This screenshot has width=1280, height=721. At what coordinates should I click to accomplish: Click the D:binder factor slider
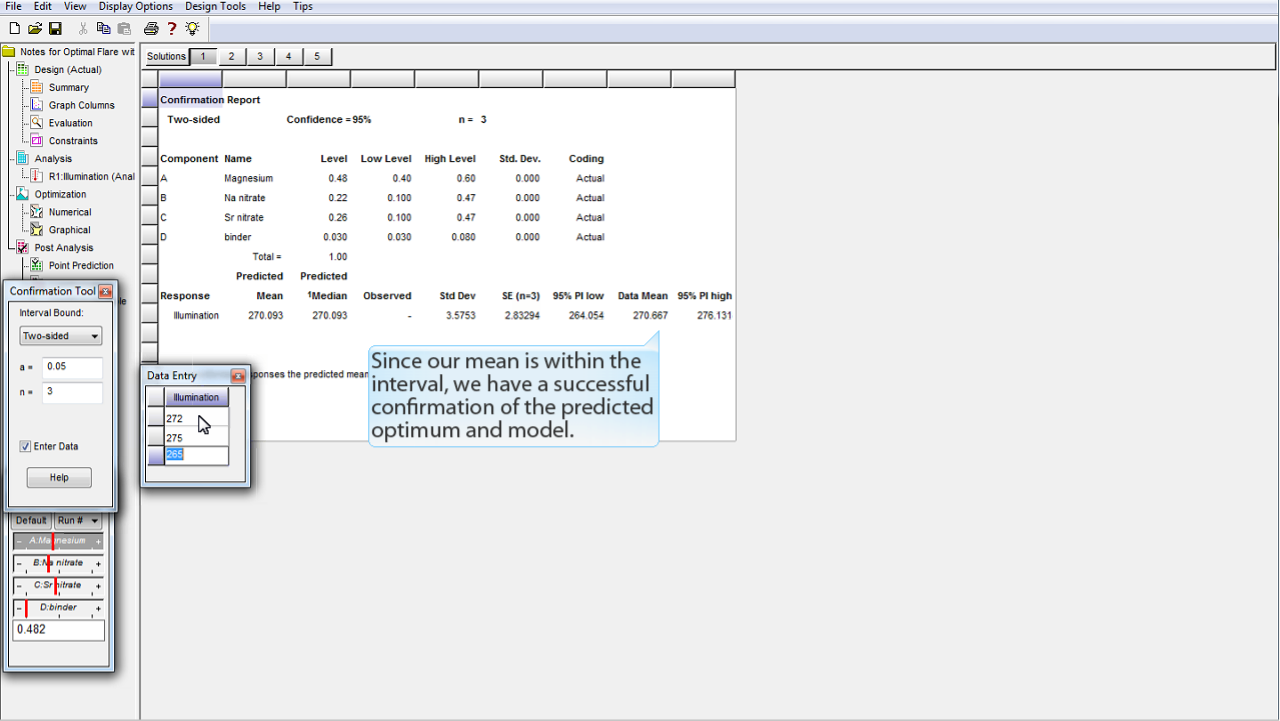tap(58, 607)
